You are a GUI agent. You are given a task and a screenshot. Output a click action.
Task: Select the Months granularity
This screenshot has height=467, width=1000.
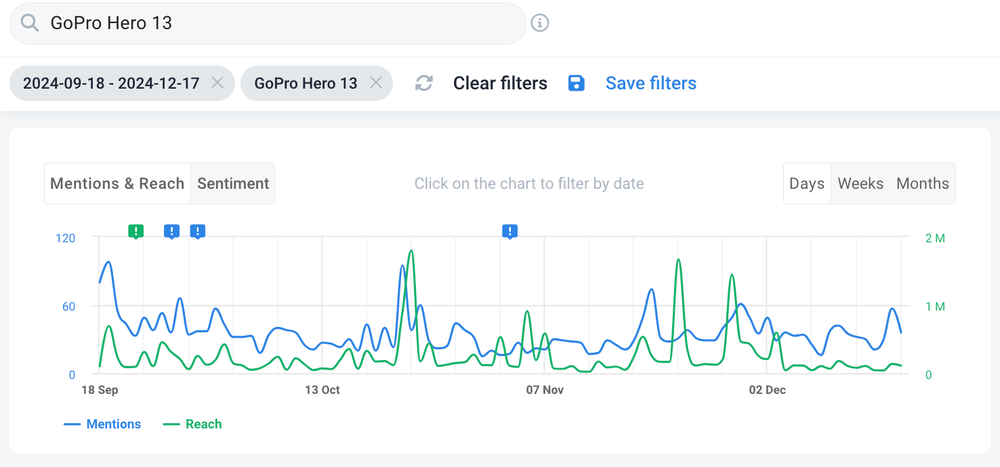923,184
